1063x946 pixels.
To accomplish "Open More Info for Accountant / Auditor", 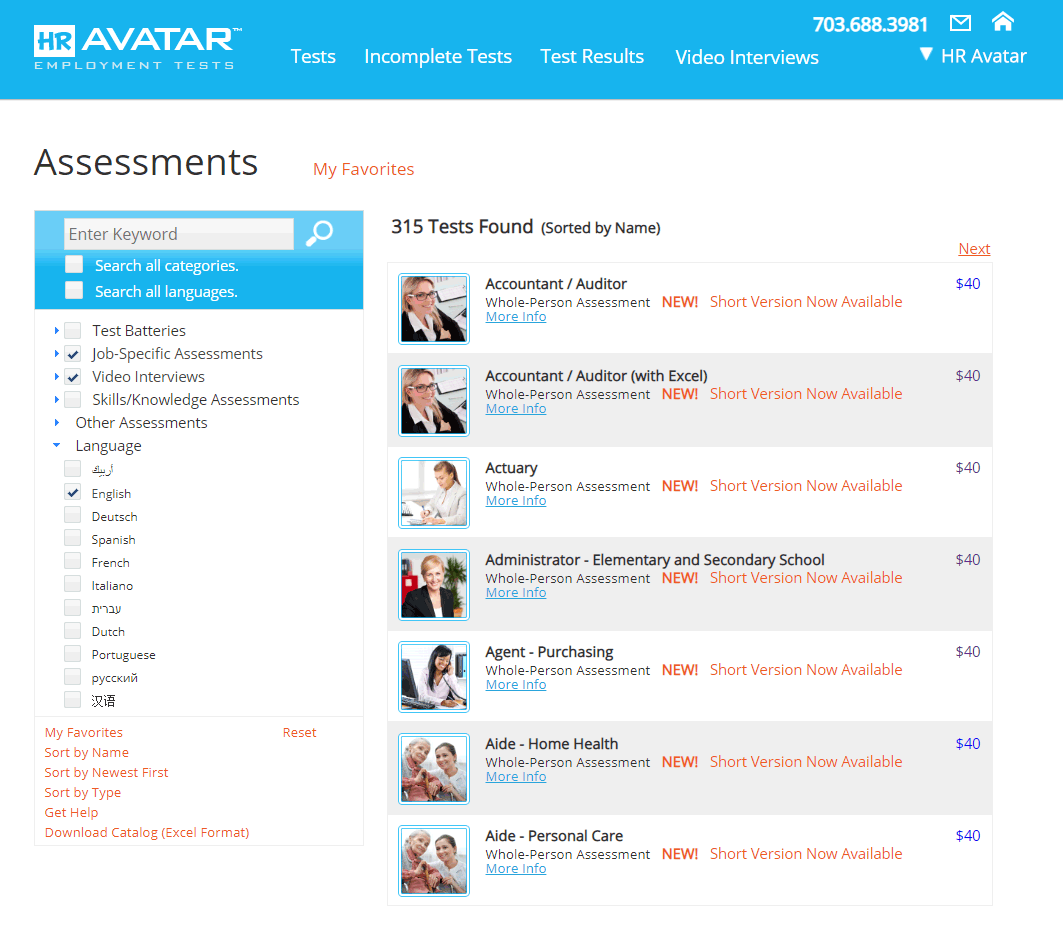I will [516, 317].
